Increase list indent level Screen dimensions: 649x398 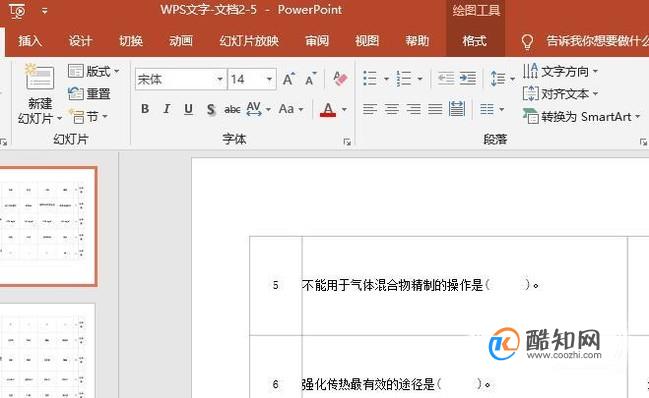[468, 78]
